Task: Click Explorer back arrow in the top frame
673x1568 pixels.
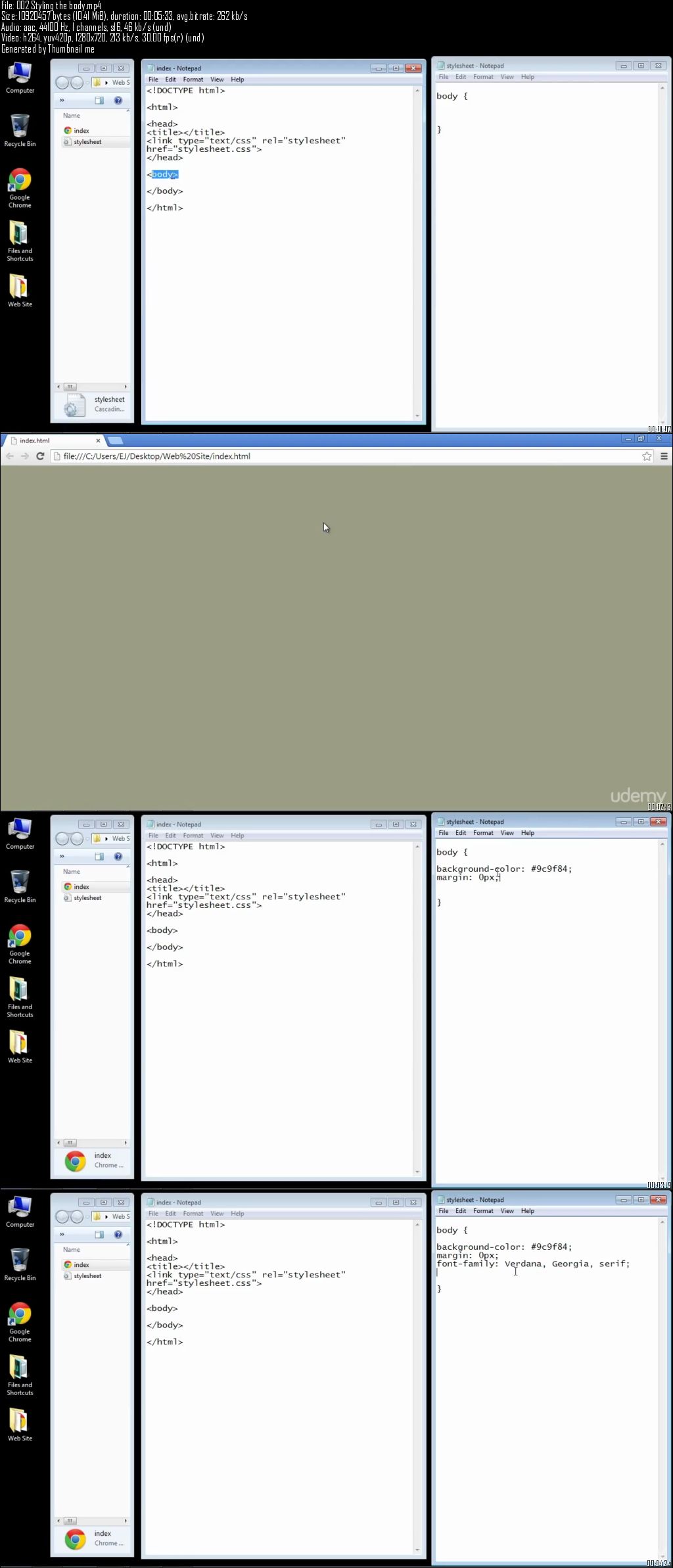Action: coord(62,83)
